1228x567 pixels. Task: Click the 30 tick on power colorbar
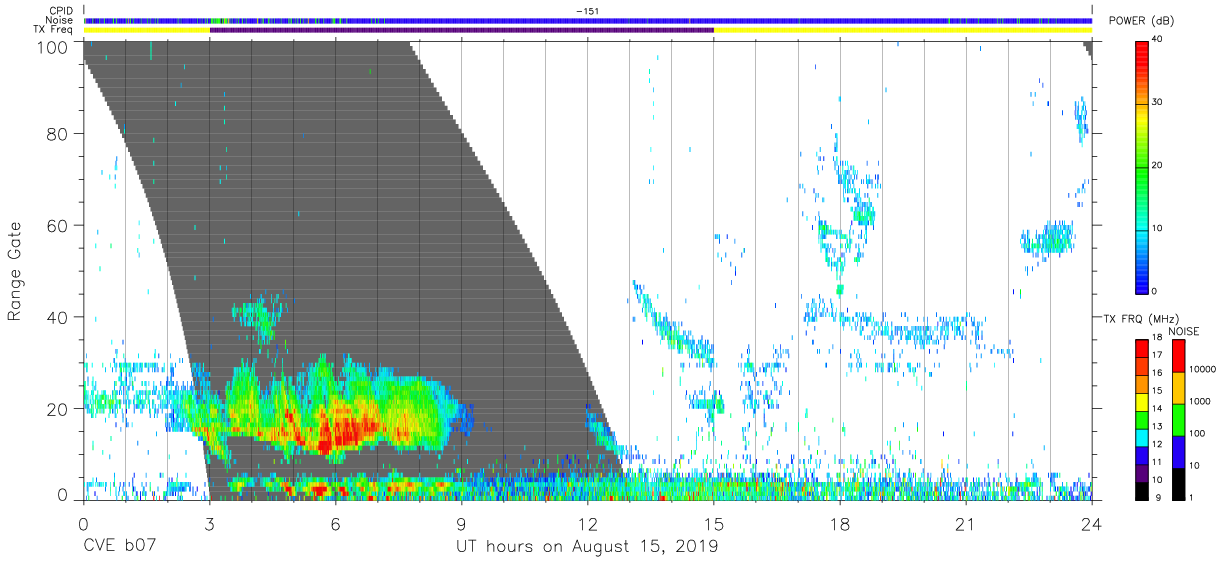pyautogui.click(x=1158, y=102)
